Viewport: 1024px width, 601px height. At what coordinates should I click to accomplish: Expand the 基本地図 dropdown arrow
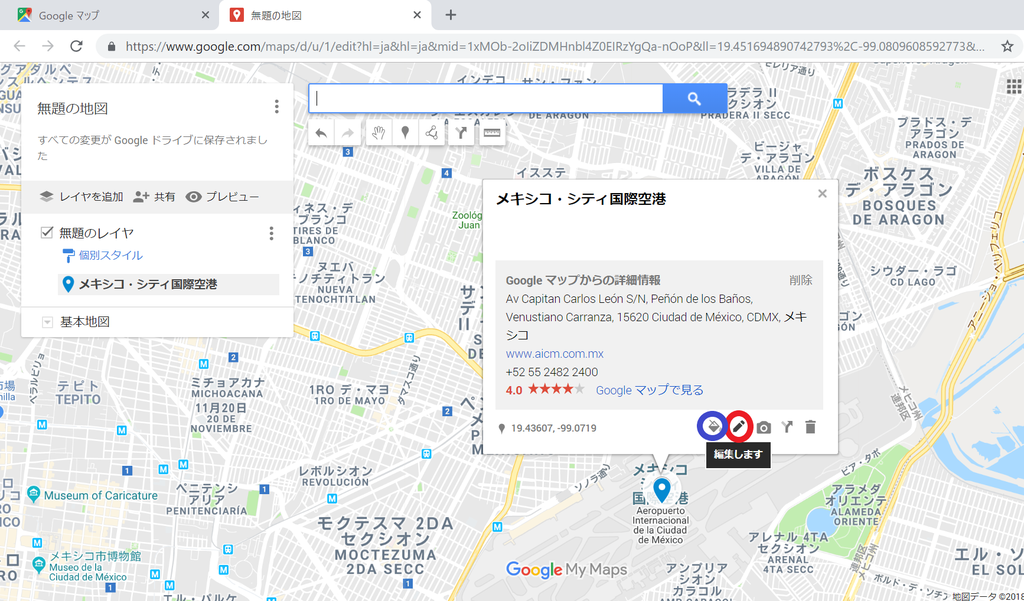[47, 322]
